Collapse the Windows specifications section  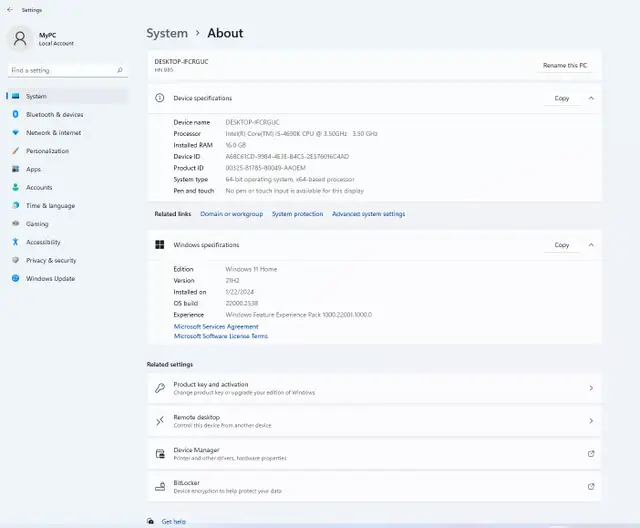pyautogui.click(x=591, y=245)
